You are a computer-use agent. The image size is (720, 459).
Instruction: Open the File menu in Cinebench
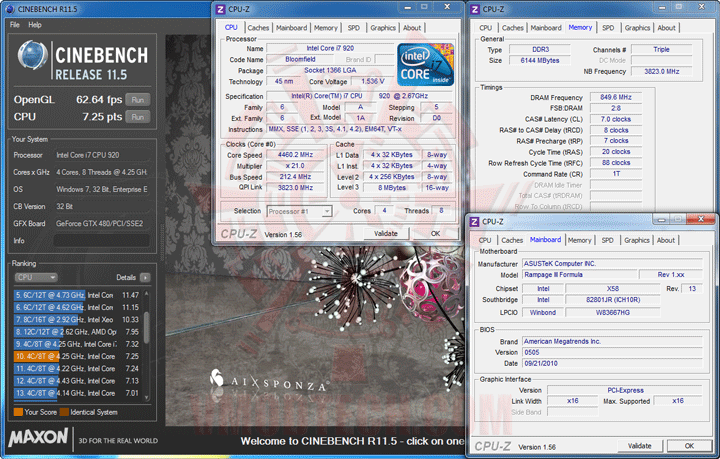[15, 25]
